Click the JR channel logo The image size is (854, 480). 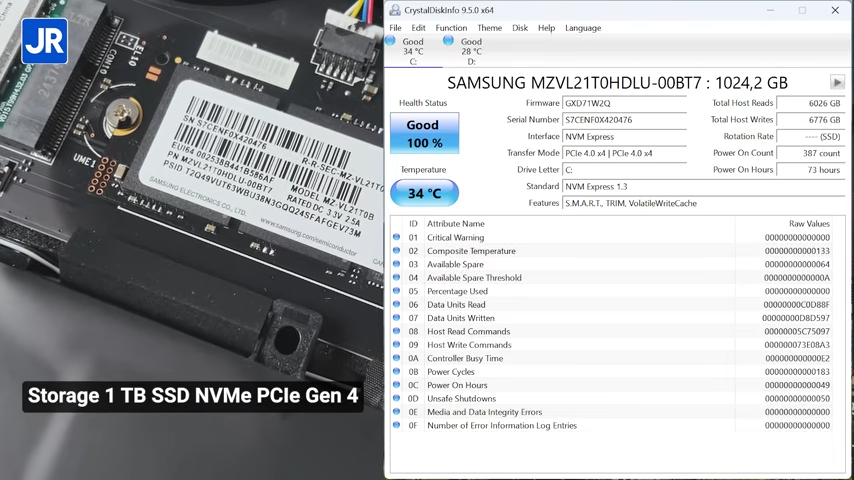(x=45, y=41)
